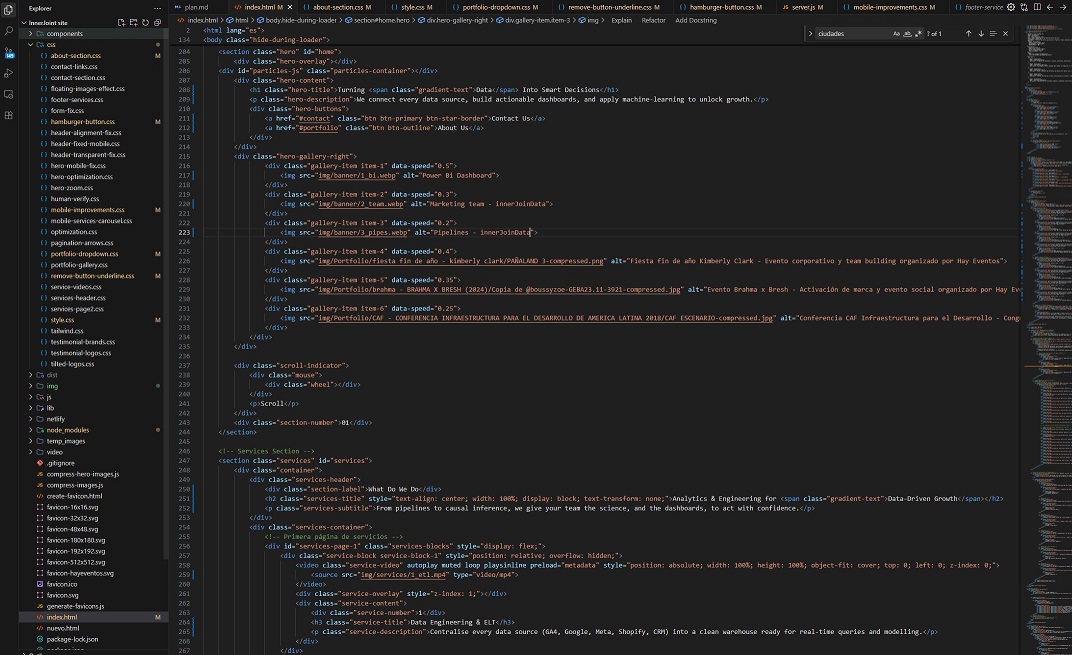This screenshot has height=655, width=1072.
Task: Toggle Match Whole Word in find widget
Action: [907, 34]
